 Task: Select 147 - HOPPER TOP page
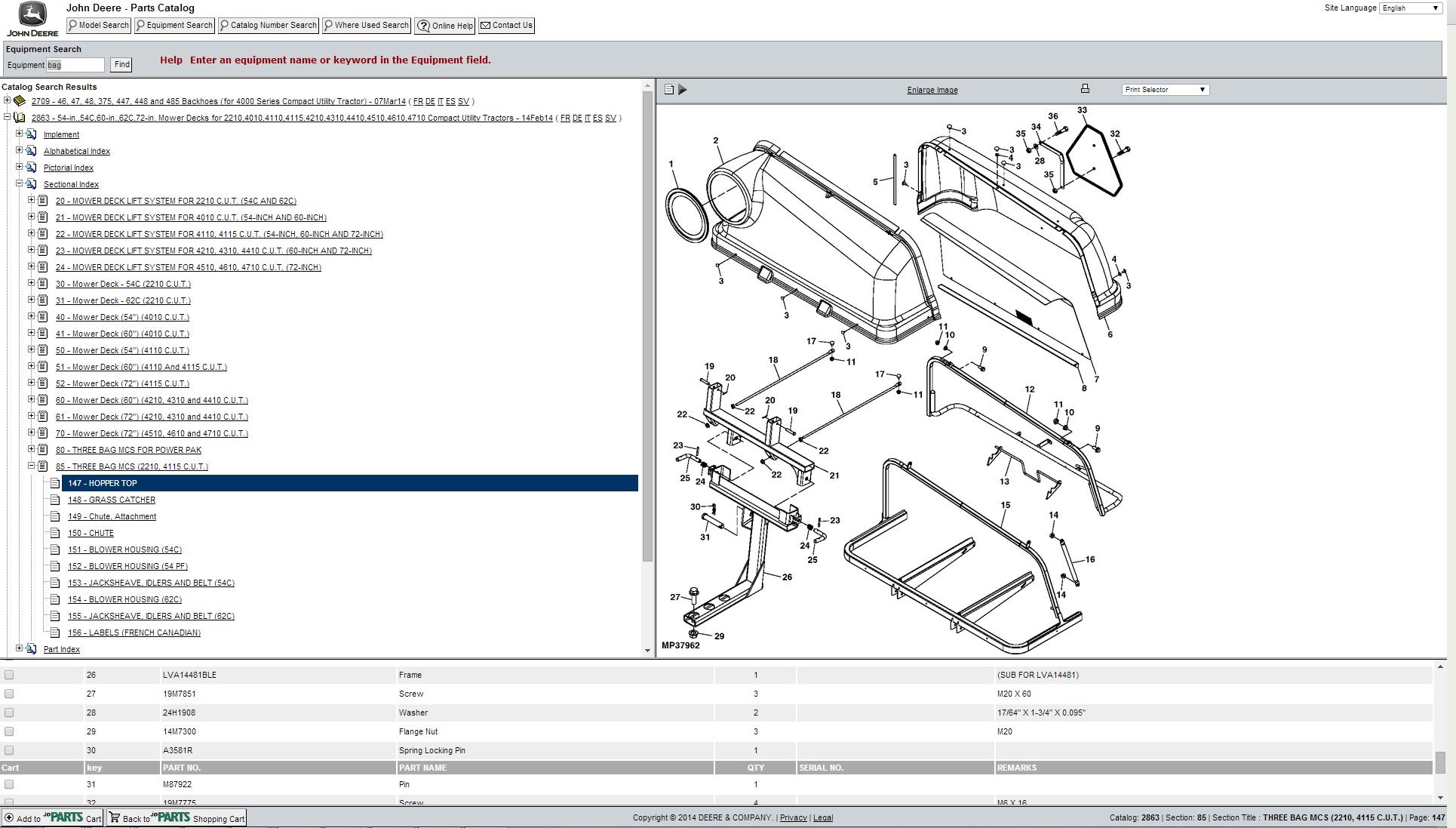(x=350, y=483)
